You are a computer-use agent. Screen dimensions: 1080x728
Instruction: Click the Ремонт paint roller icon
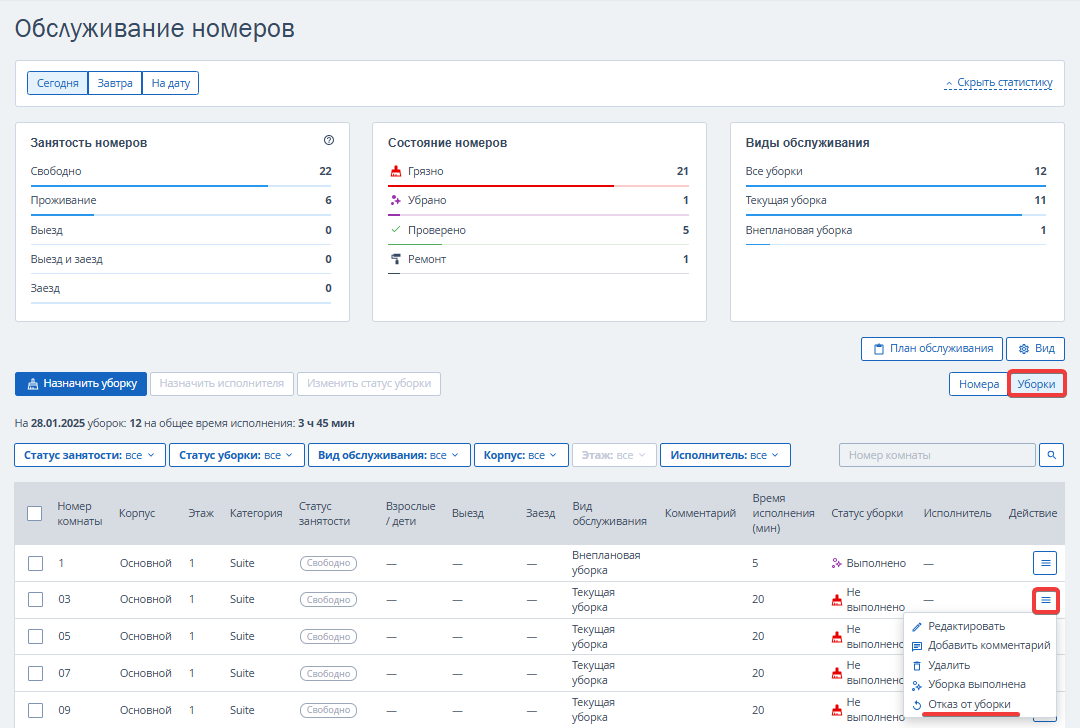pyautogui.click(x=395, y=259)
